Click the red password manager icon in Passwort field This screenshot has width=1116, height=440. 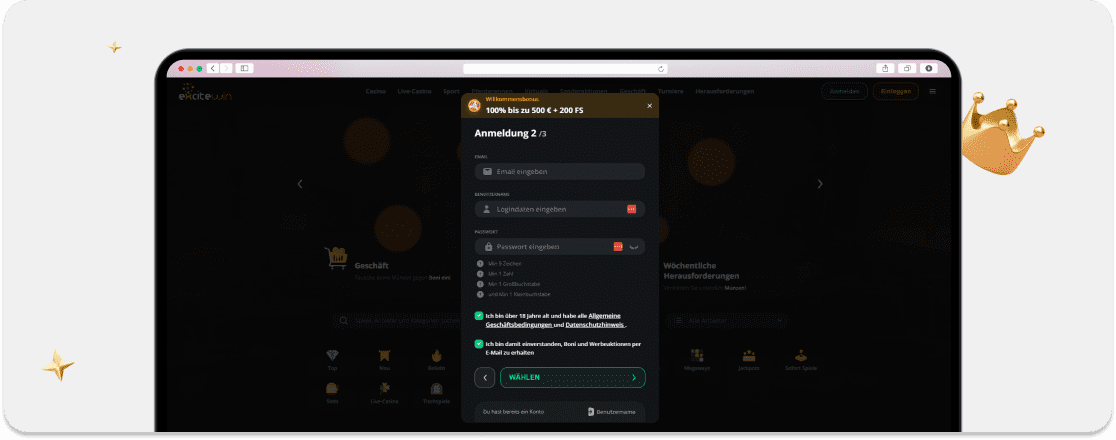[x=618, y=246]
